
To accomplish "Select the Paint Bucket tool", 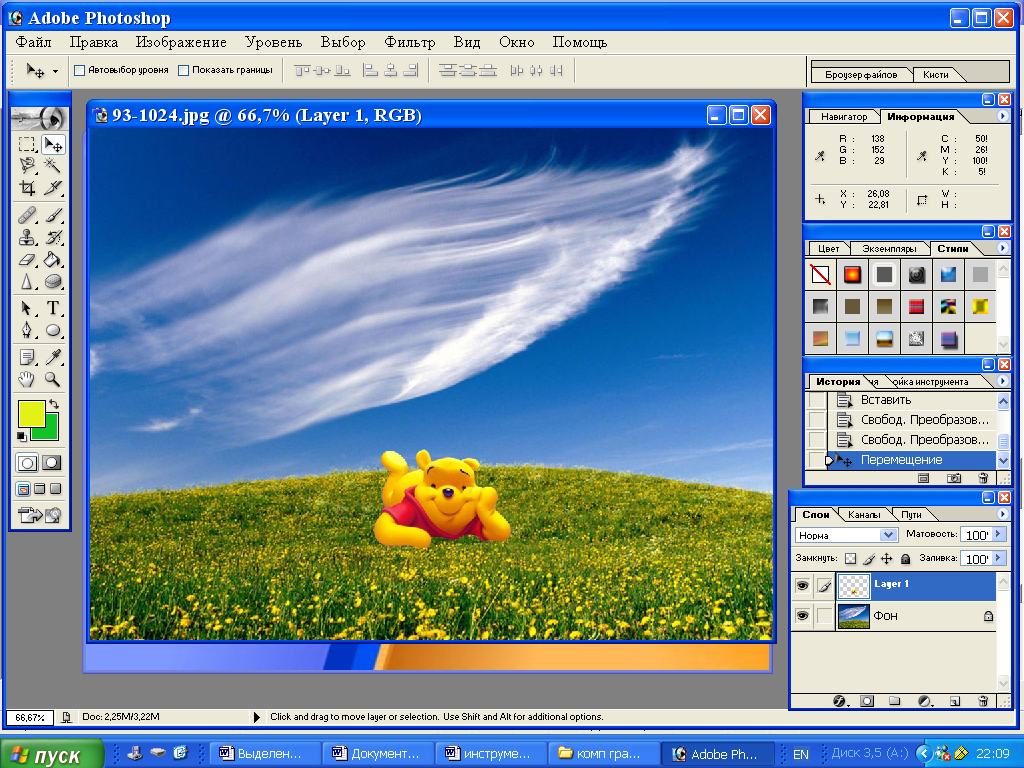I will [x=53, y=259].
